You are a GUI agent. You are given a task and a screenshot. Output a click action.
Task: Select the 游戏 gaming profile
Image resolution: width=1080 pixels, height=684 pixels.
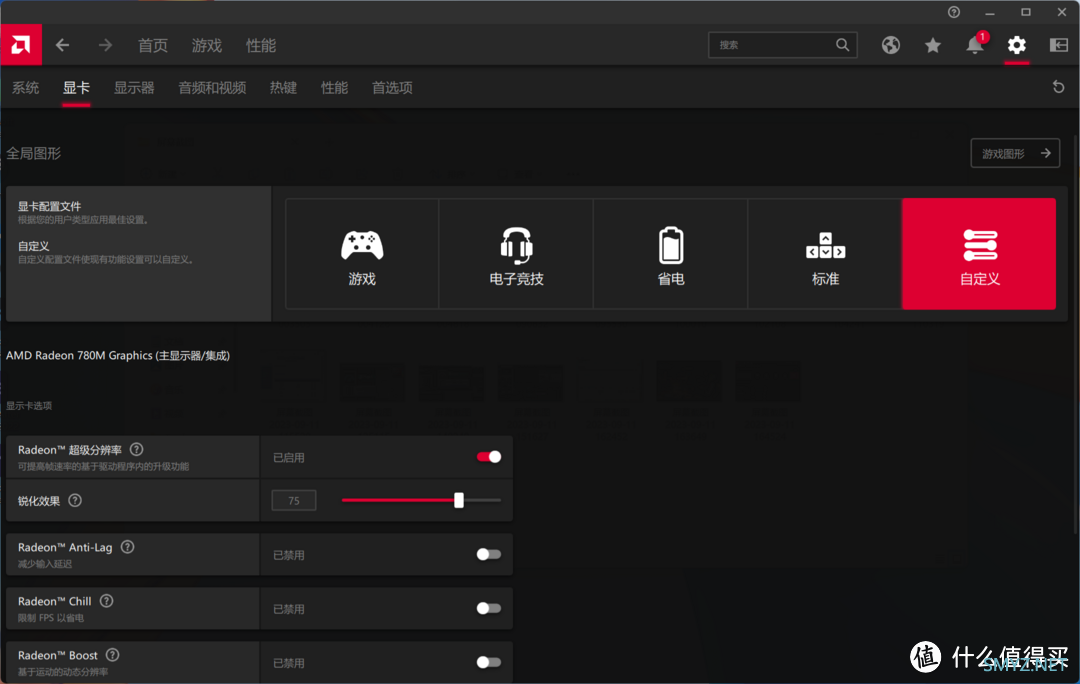point(362,253)
